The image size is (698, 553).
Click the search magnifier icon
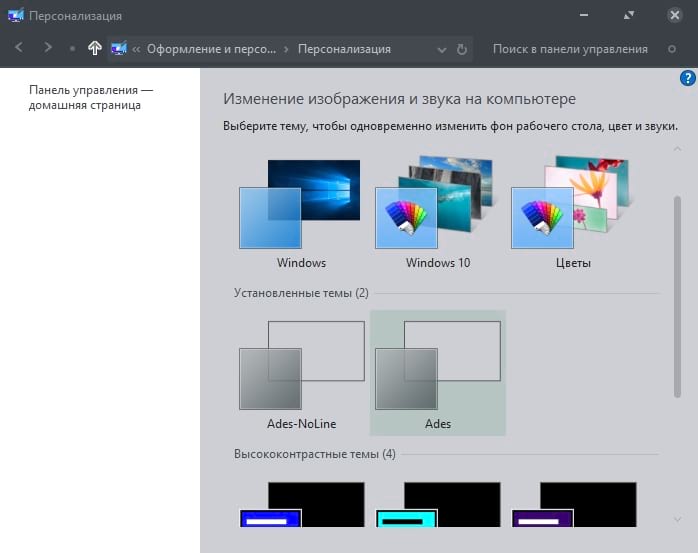tap(672, 49)
